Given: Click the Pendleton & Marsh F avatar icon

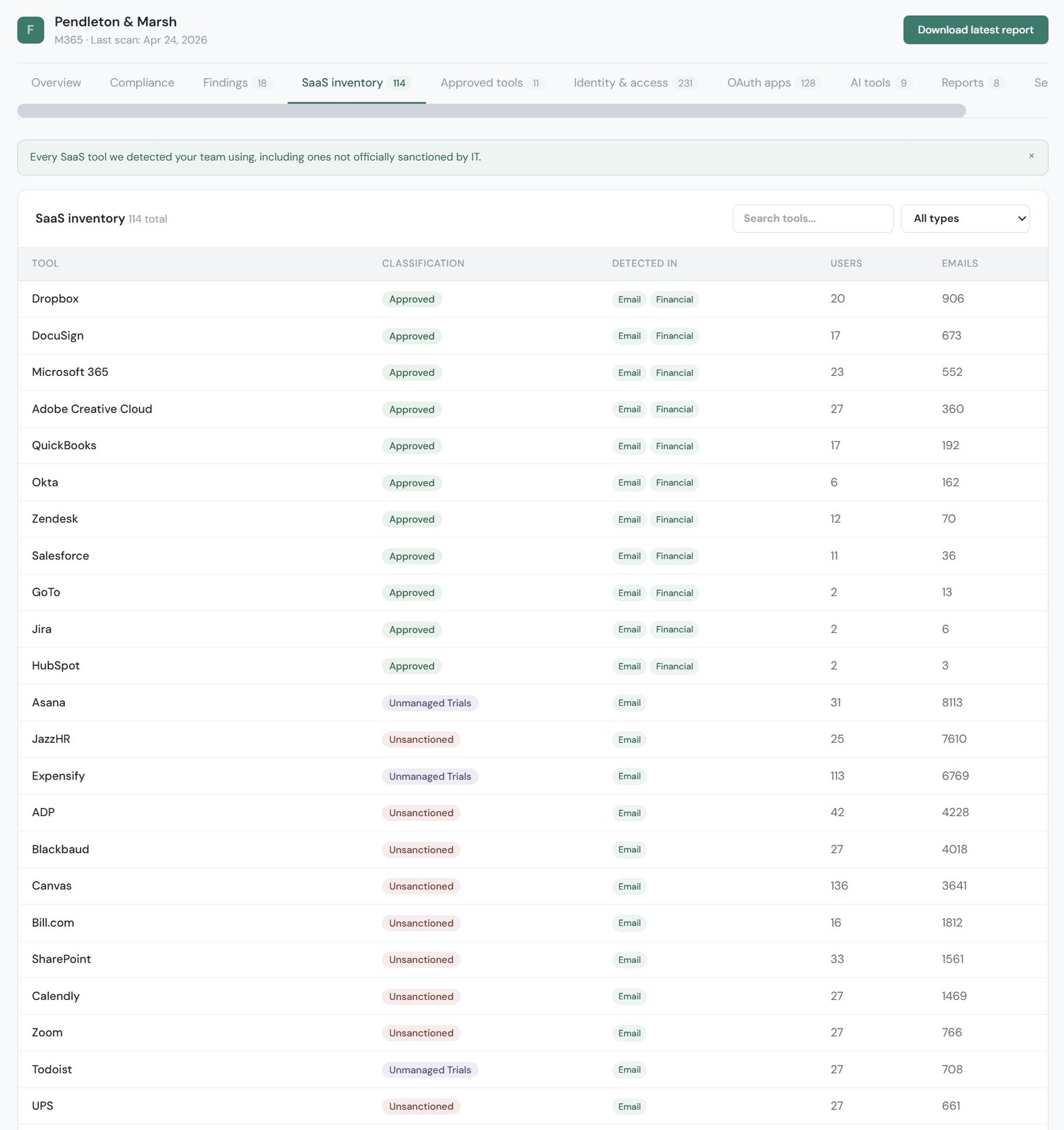Looking at the screenshot, I should tap(31, 30).
